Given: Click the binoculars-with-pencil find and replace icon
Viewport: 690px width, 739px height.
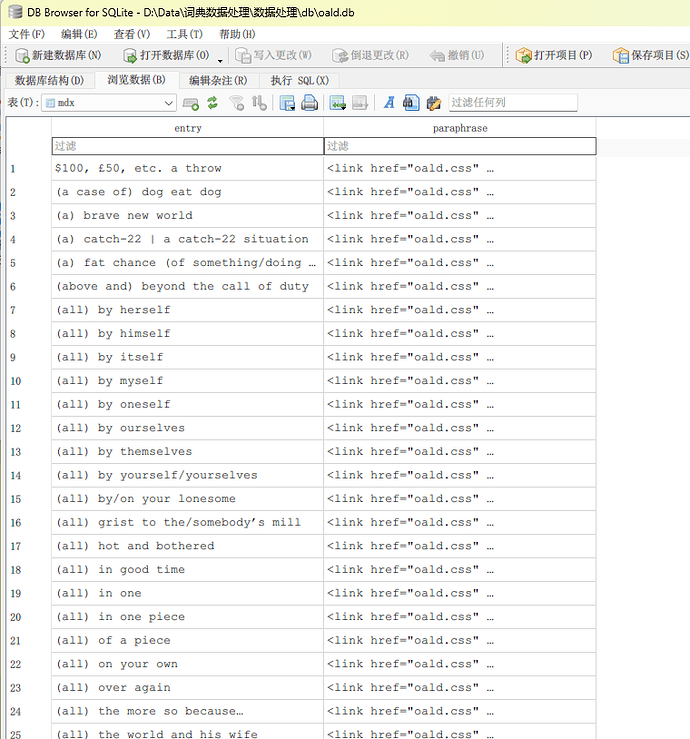Looking at the screenshot, I should coord(434,103).
